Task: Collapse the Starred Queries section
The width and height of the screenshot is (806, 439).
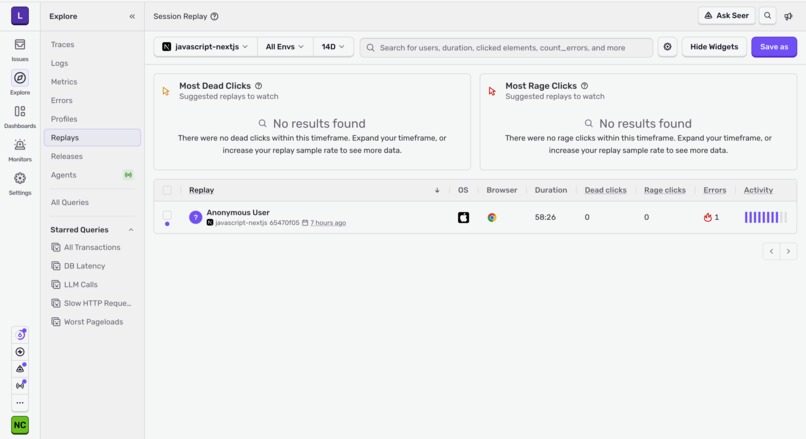Action: pos(131,230)
